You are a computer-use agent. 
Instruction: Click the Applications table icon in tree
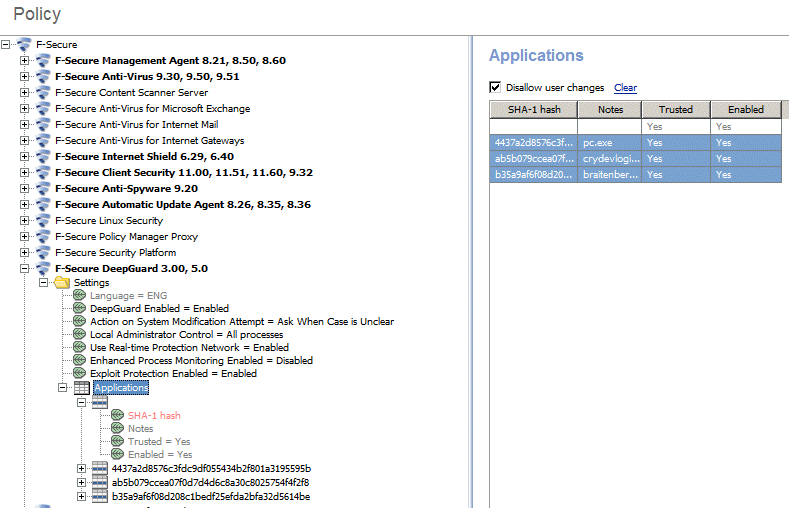point(82,388)
